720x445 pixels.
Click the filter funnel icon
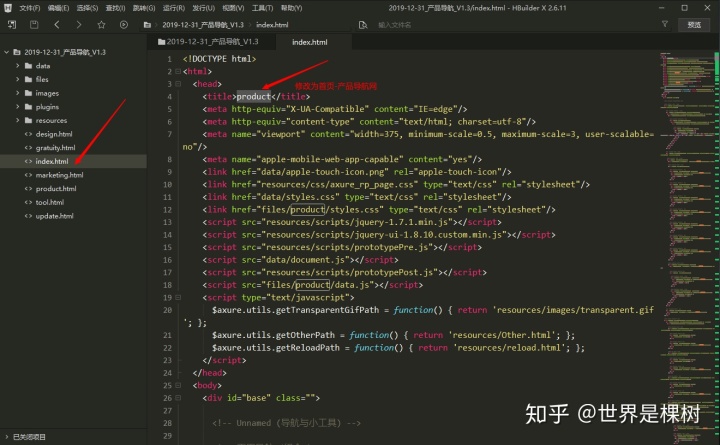(664, 24)
